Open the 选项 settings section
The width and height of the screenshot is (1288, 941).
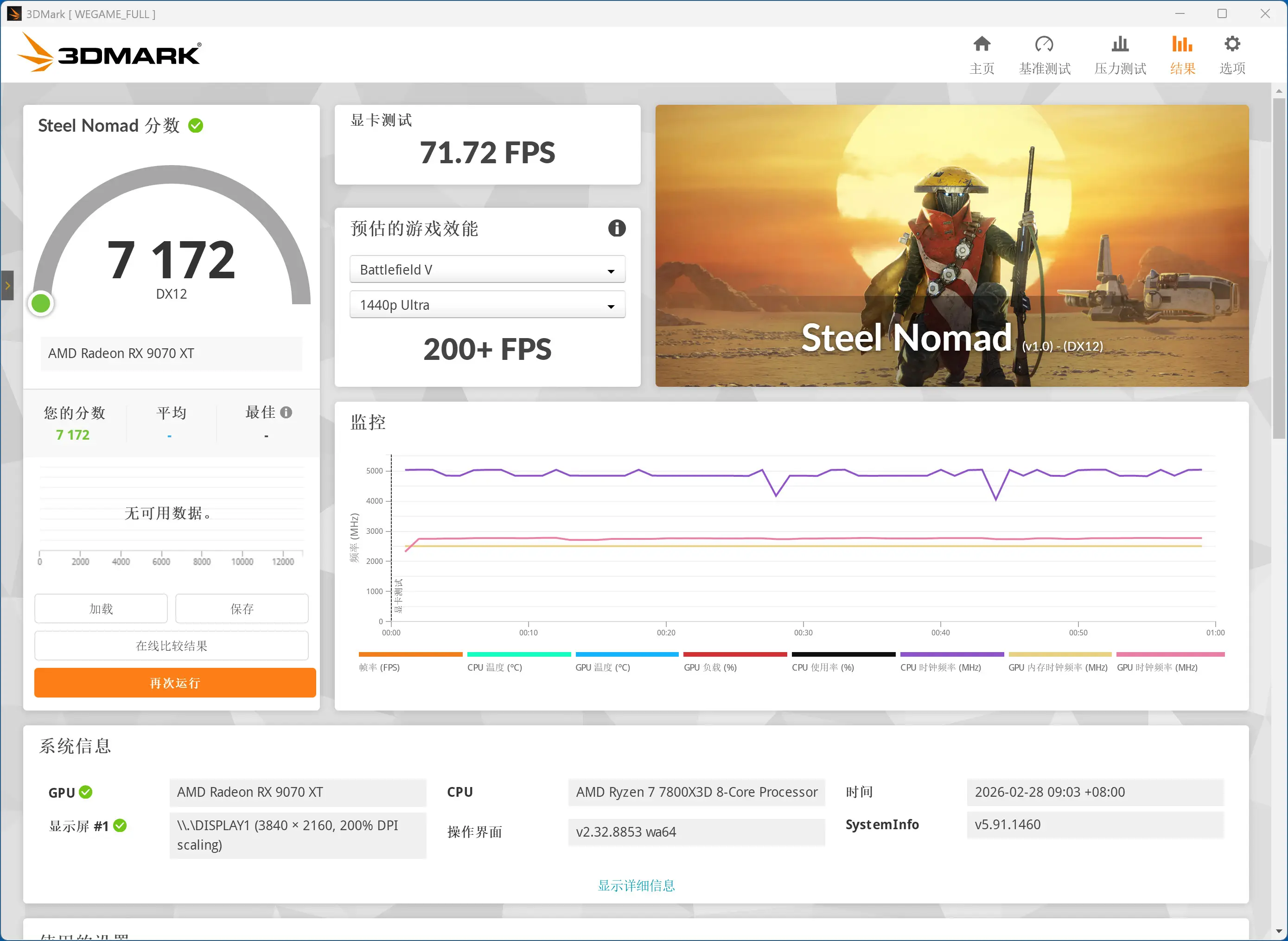1231,54
